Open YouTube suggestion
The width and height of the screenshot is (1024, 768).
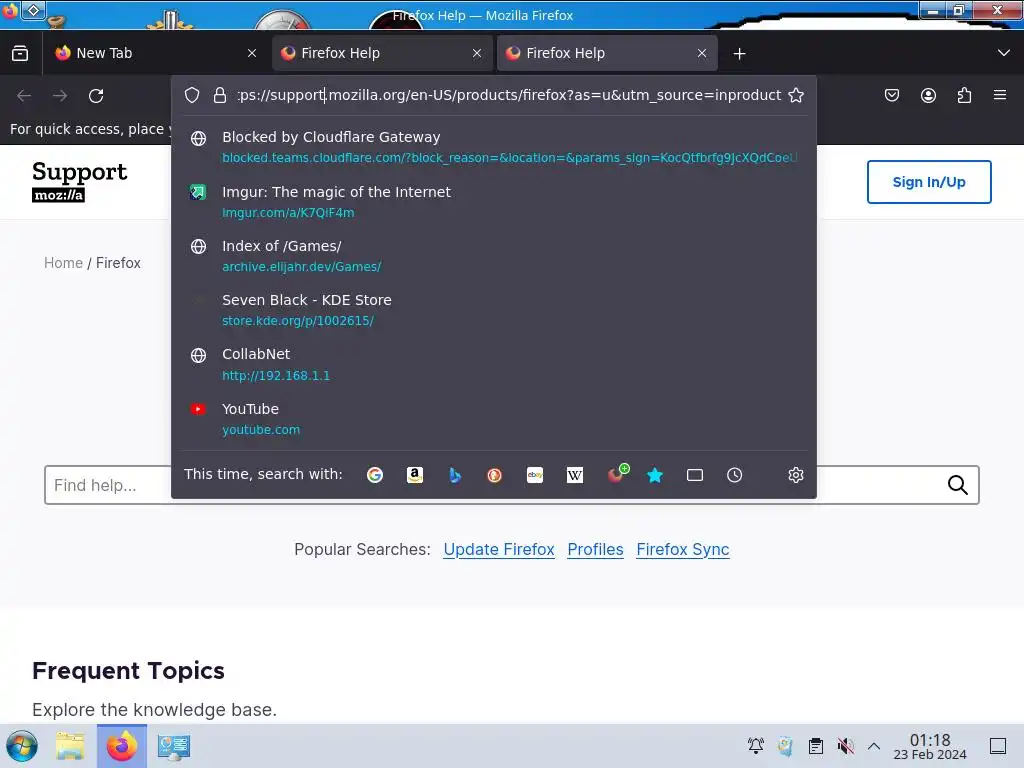click(494, 419)
